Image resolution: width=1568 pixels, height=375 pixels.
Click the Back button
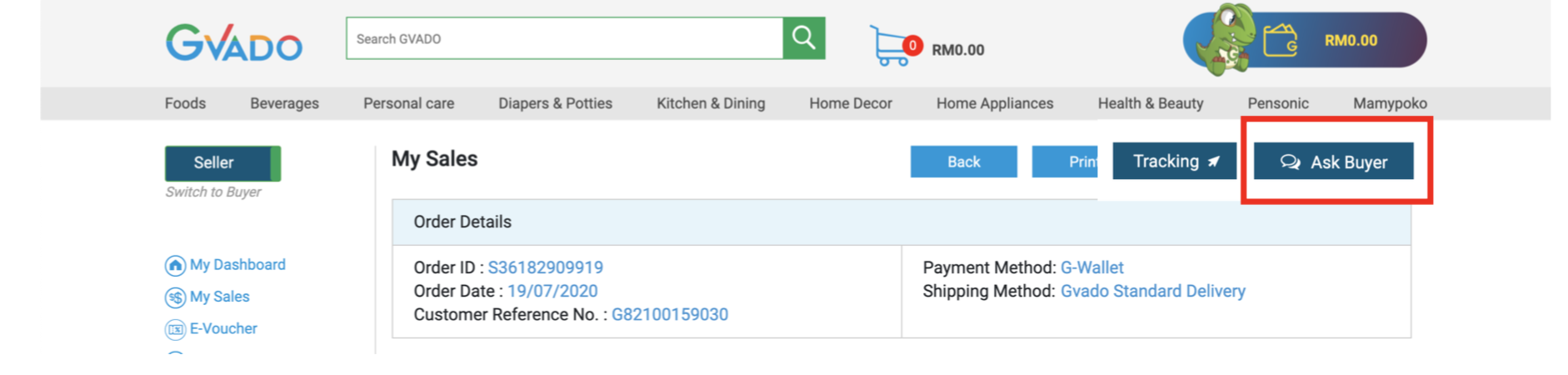963,162
